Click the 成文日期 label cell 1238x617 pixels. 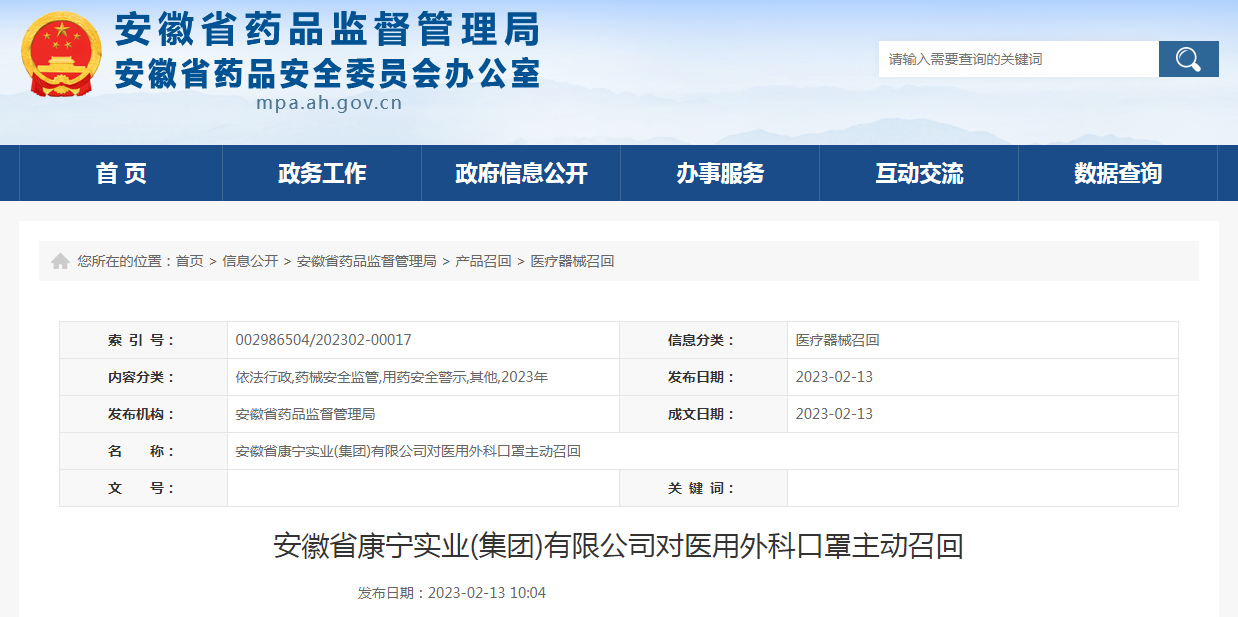(703, 414)
